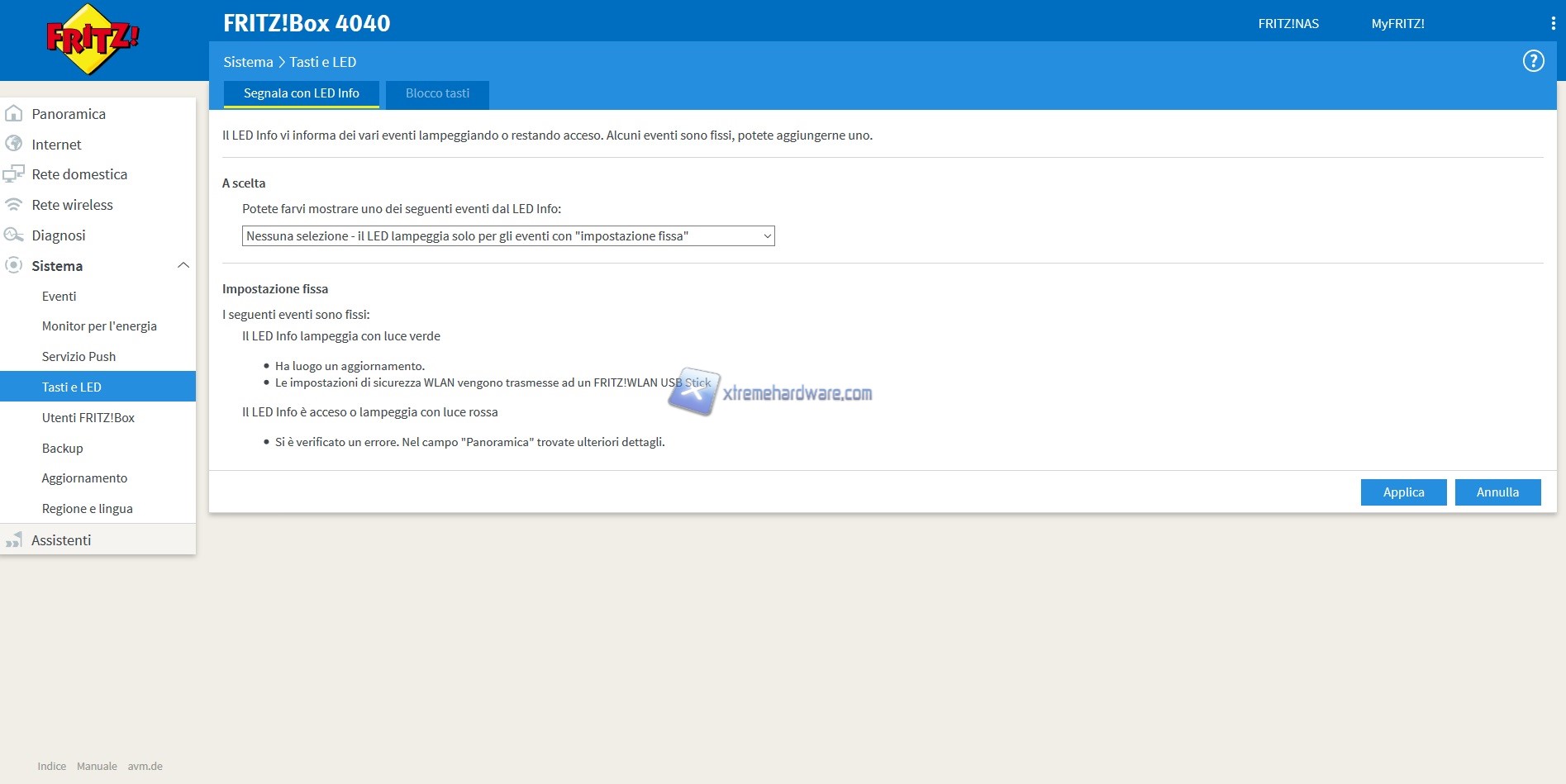Collapse the Sistema menu chevron
Screen dimensions: 1566x784
coord(183,266)
